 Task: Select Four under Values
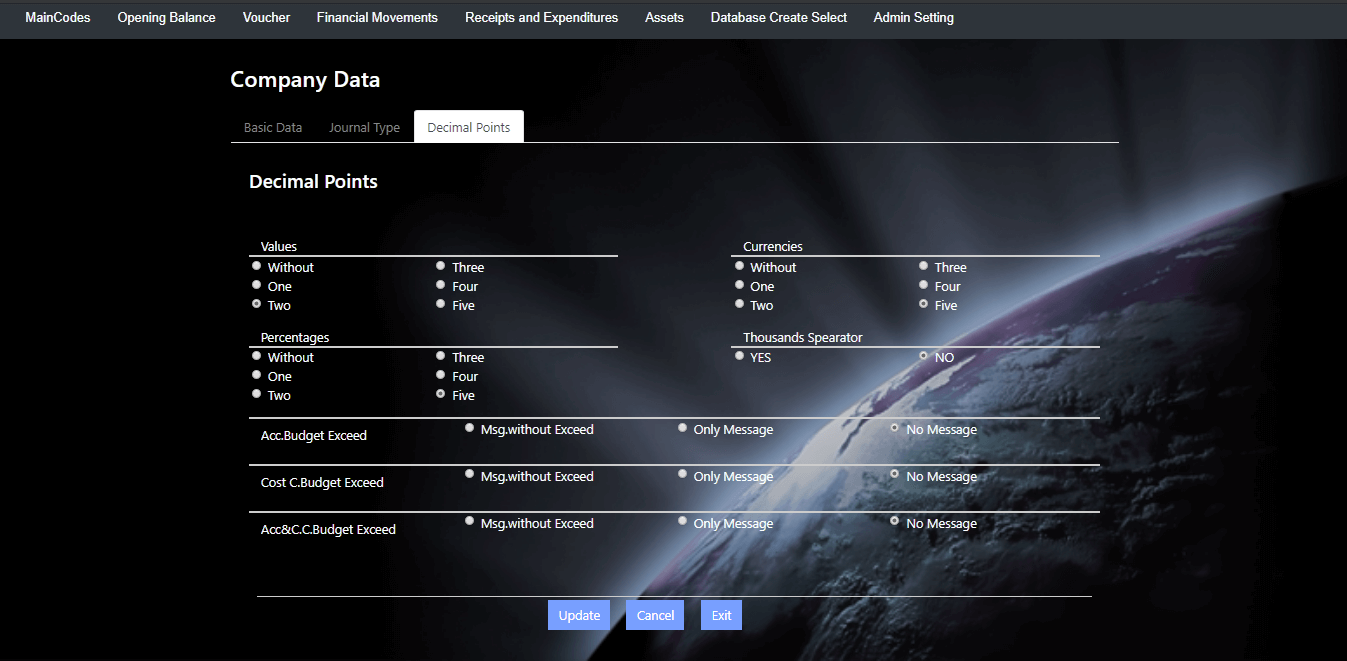point(441,285)
